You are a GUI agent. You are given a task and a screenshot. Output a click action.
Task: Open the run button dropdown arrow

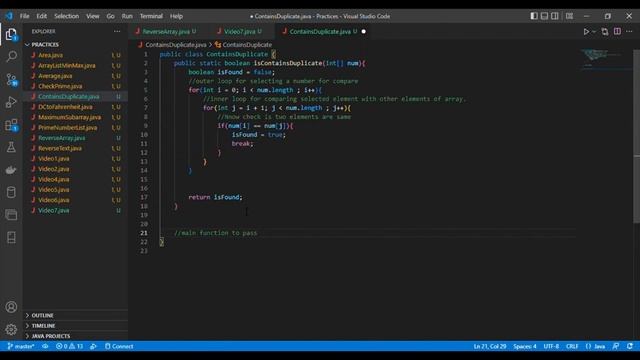pyautogui.click(x=594, y=31)
